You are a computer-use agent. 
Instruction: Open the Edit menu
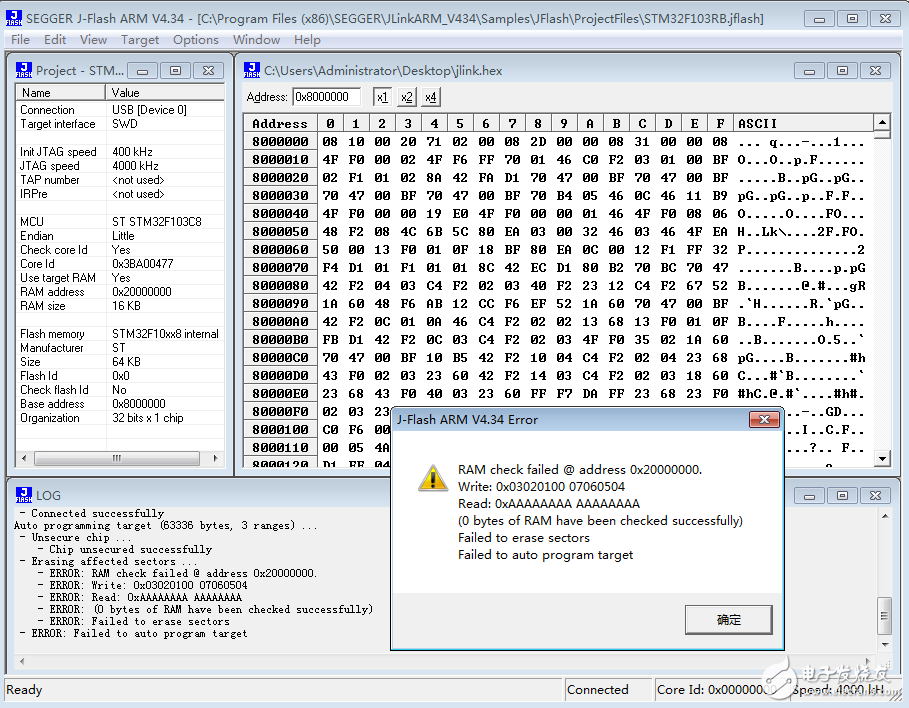(54, 40)
